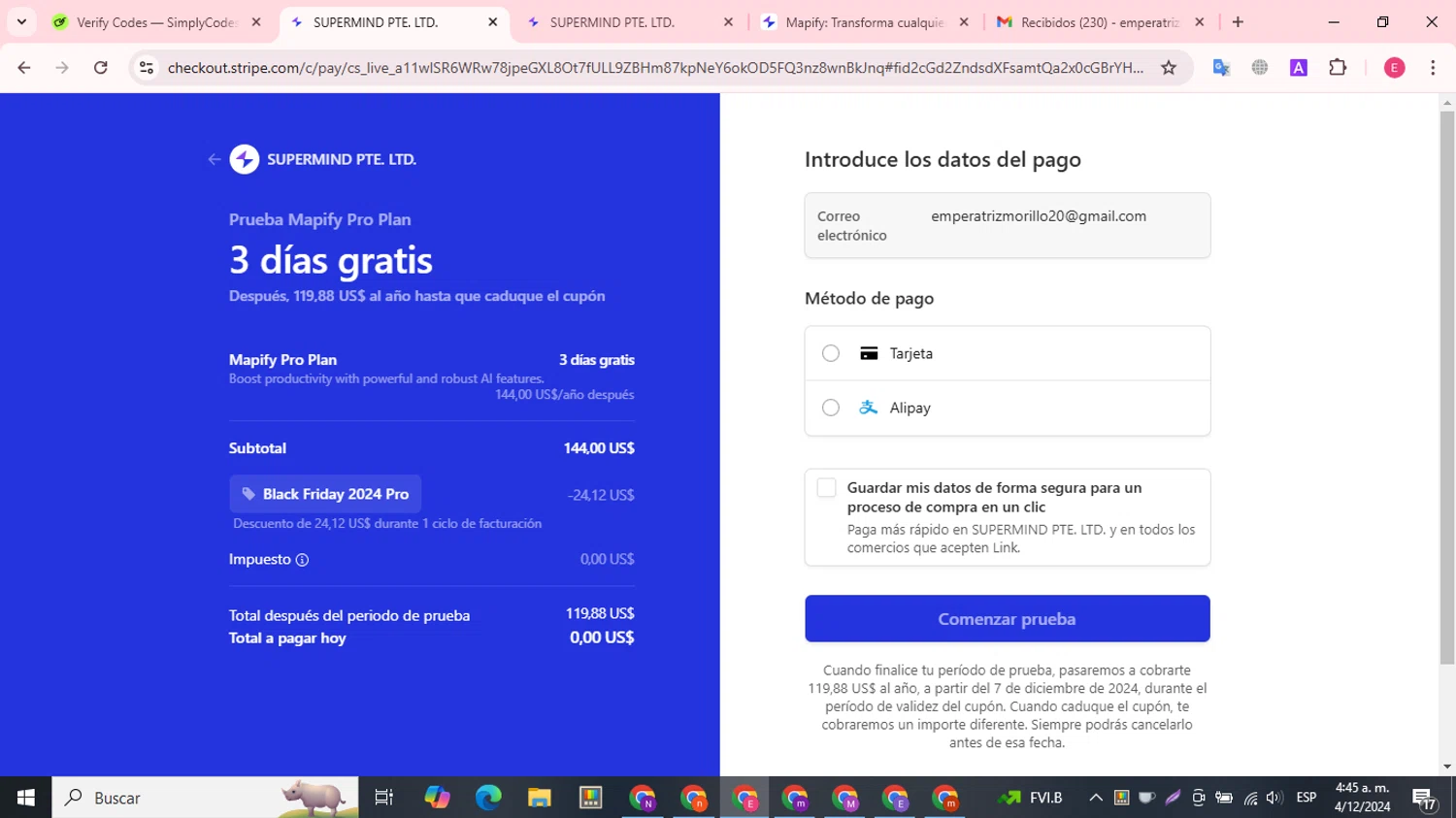The height and width of the screenshot is (818, 1456).
Task: Click the '3 días gratis' heading
Action: tap(331, 260)
